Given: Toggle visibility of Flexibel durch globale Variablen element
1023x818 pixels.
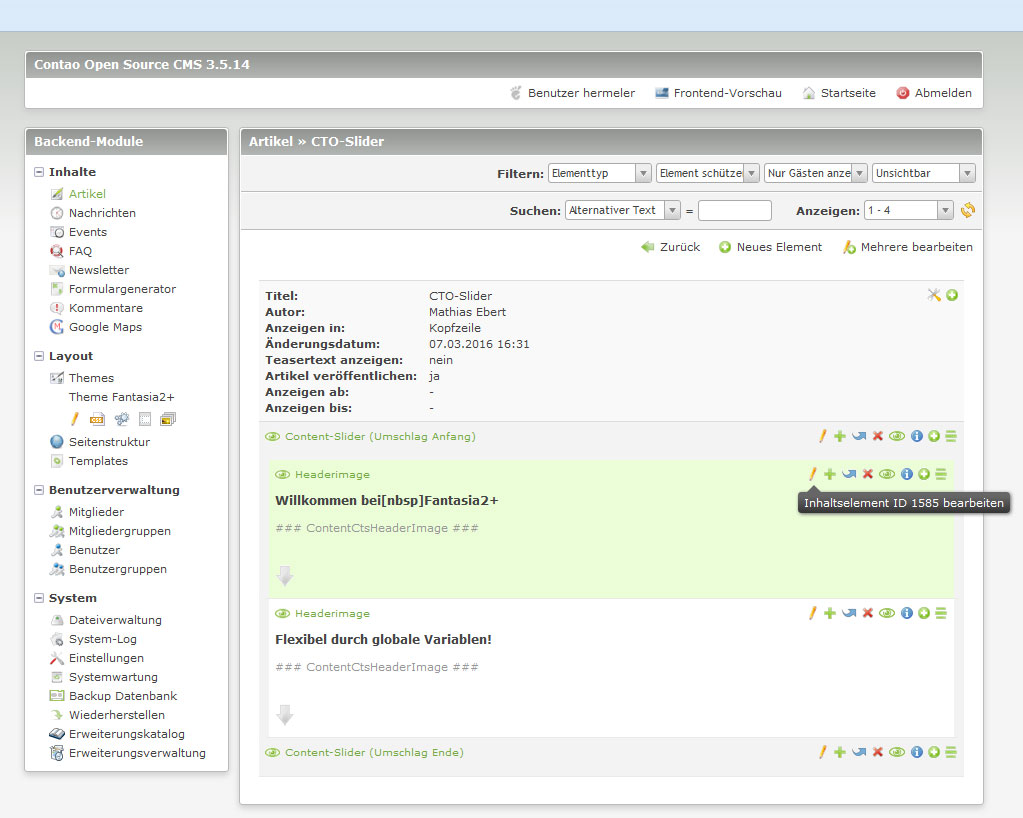Looking at the screenshot, I should 886,613.
